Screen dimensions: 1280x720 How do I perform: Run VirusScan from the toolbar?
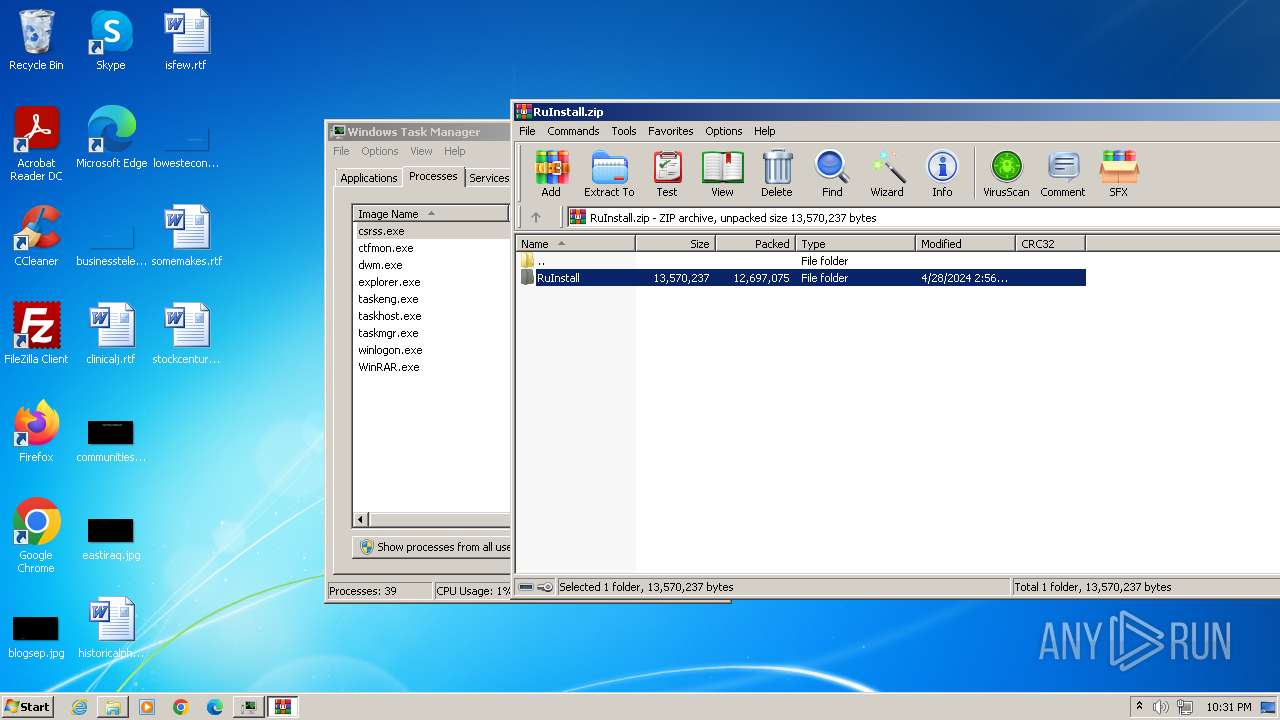[1006, 173]
